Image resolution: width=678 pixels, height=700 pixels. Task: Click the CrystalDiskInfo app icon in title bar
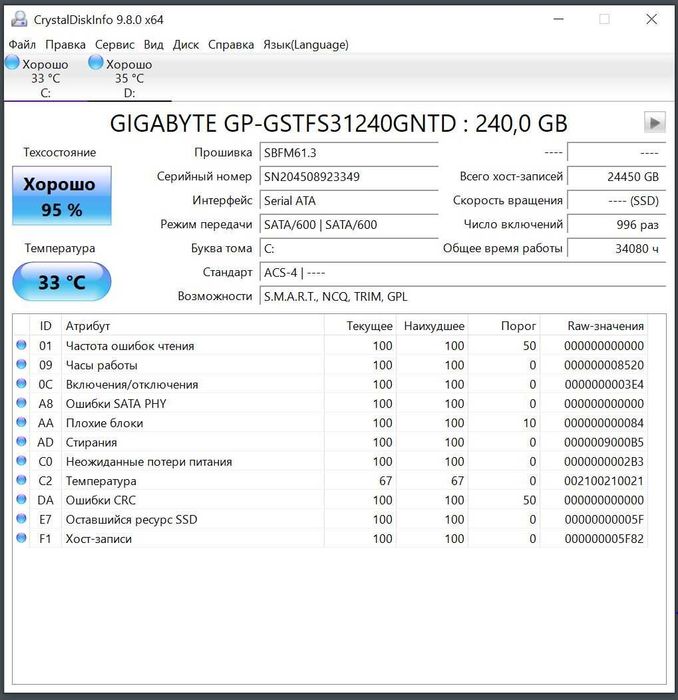point(19,19)
